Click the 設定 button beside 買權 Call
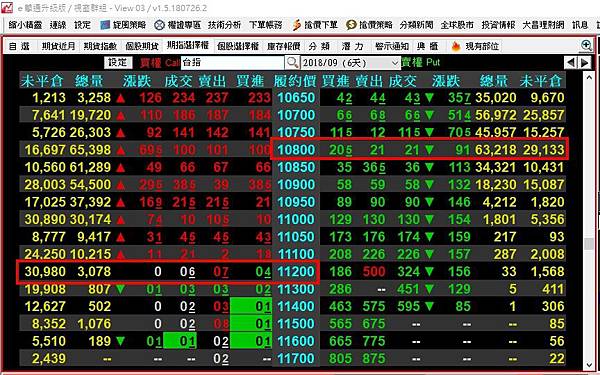The width and height of the screenshot is (600, 375). (117, 62)
